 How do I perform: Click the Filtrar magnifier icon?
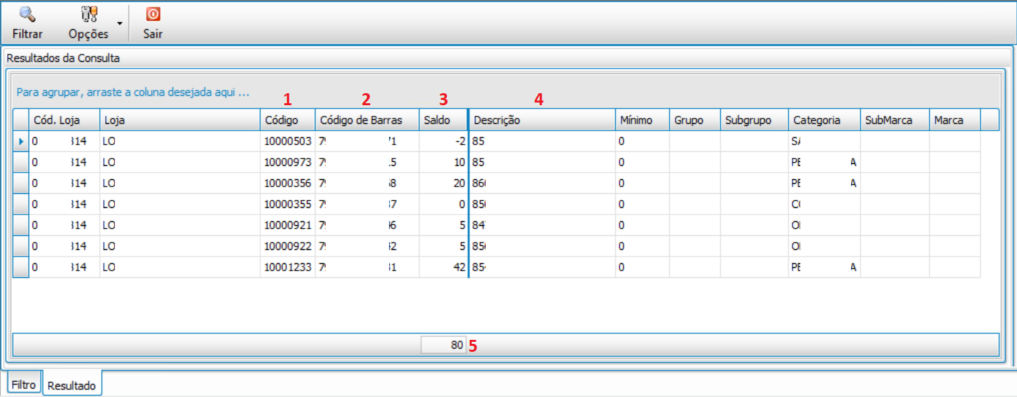[x=27, y=14]
